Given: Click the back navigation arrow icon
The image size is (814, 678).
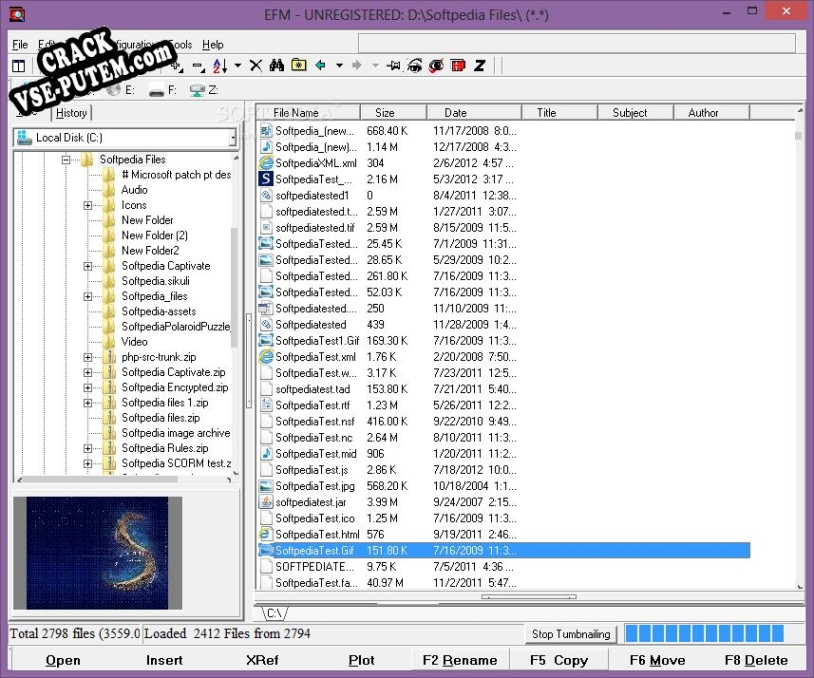Looking at the screenshot, I should tap(319, 66).
